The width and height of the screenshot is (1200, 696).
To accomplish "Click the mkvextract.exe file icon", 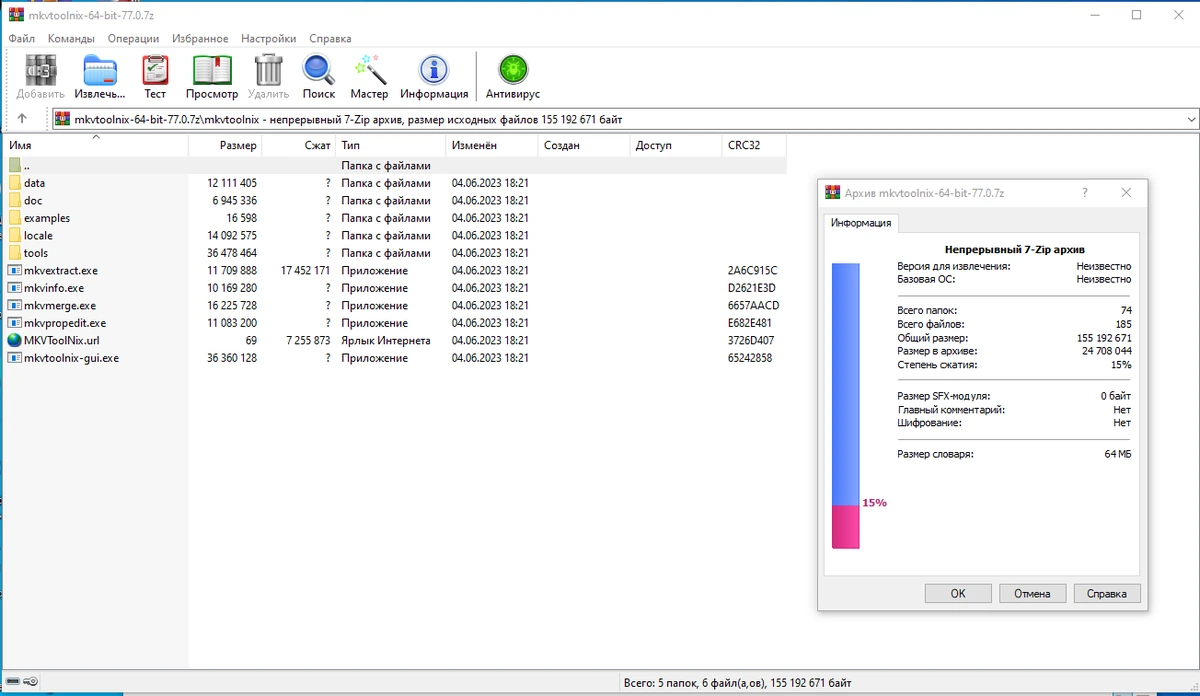I will tap(14, 271).
